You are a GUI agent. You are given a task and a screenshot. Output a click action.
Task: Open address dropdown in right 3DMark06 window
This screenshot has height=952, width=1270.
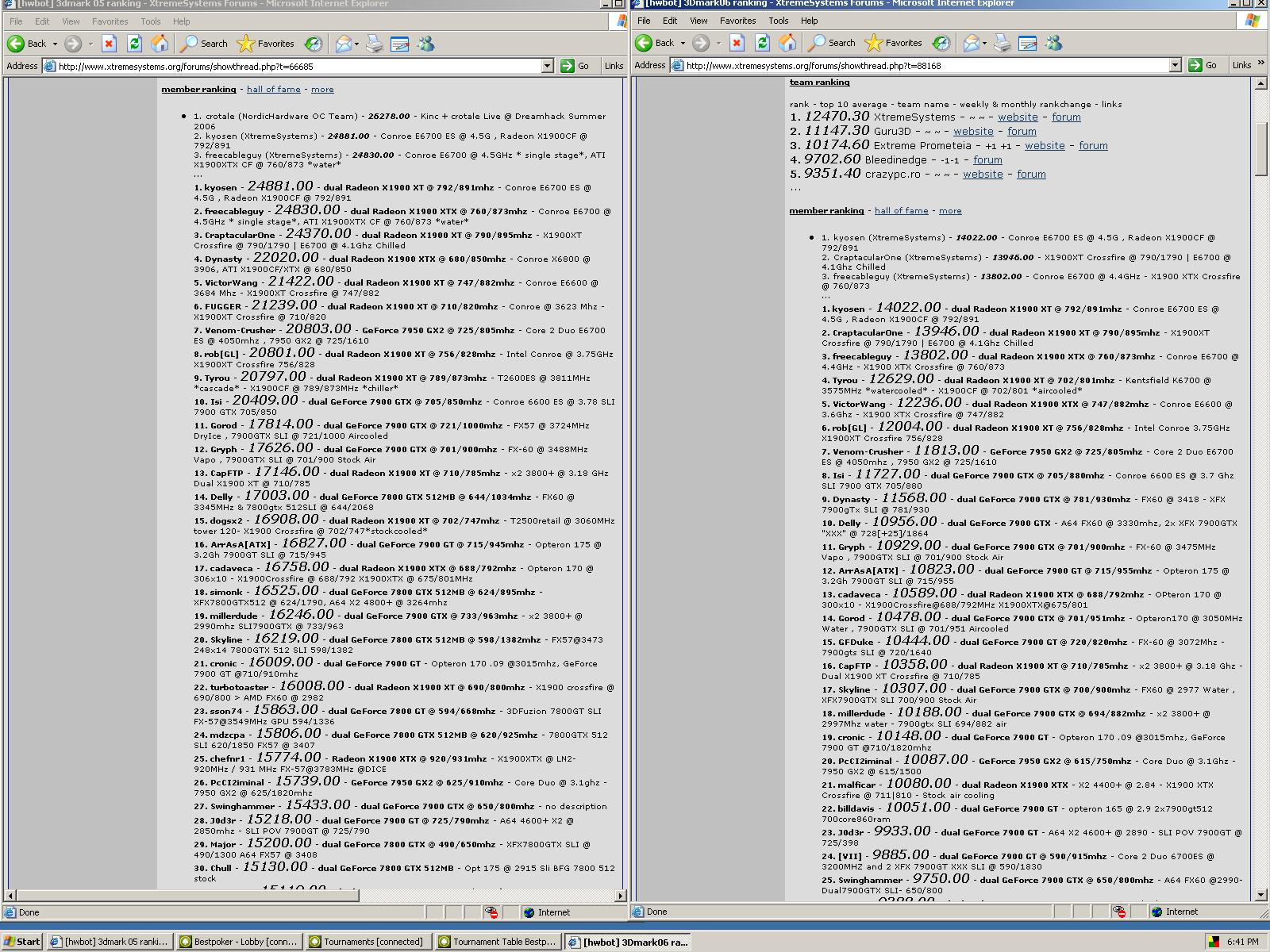coord(1175,65)
